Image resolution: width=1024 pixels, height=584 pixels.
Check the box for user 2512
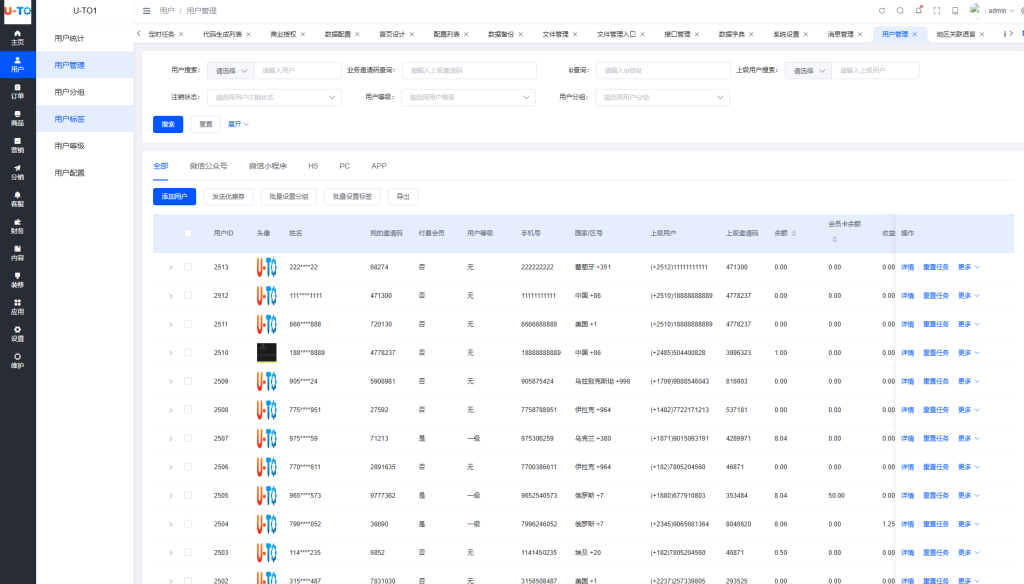point(188,295)
